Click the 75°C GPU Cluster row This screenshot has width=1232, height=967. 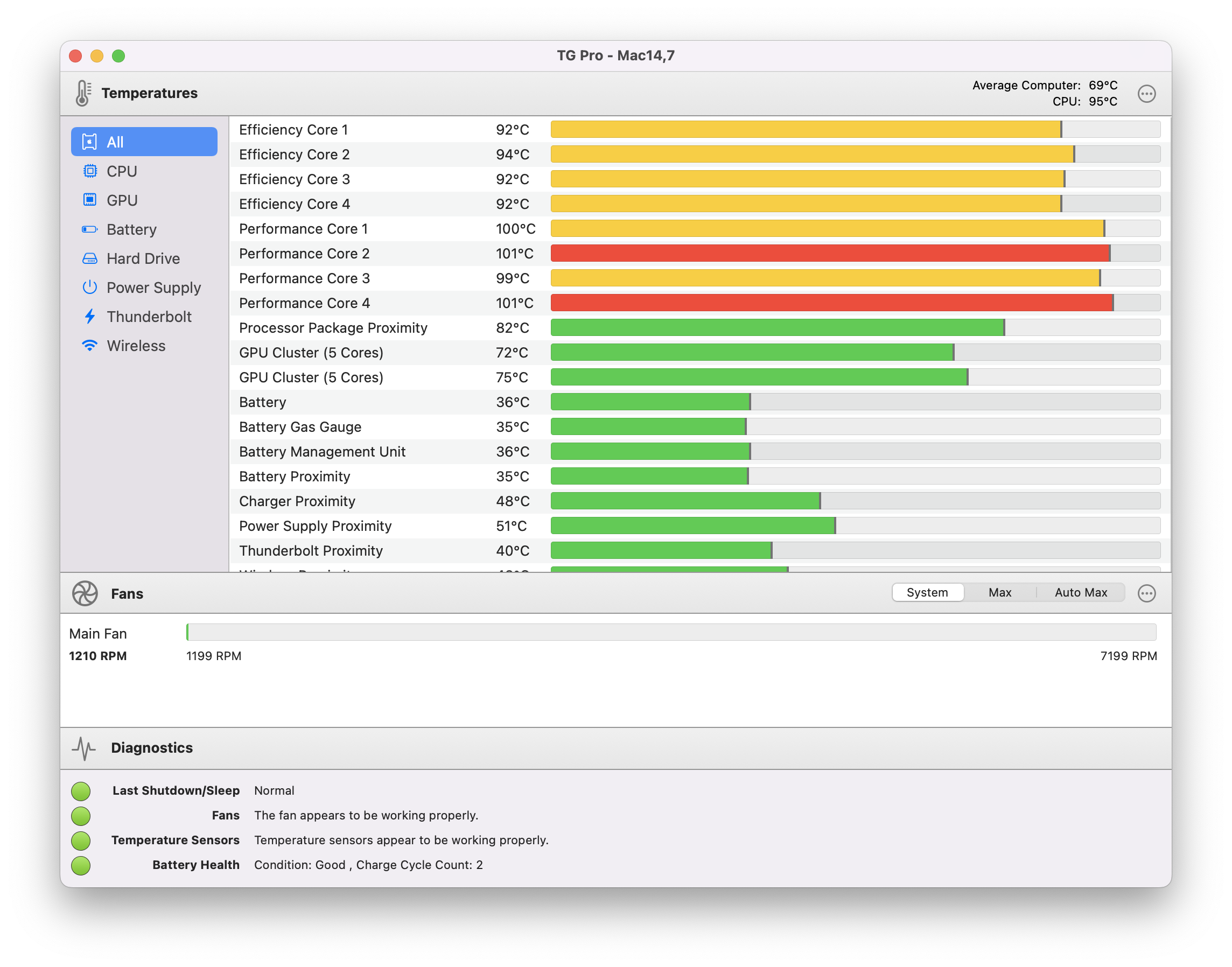699,377
